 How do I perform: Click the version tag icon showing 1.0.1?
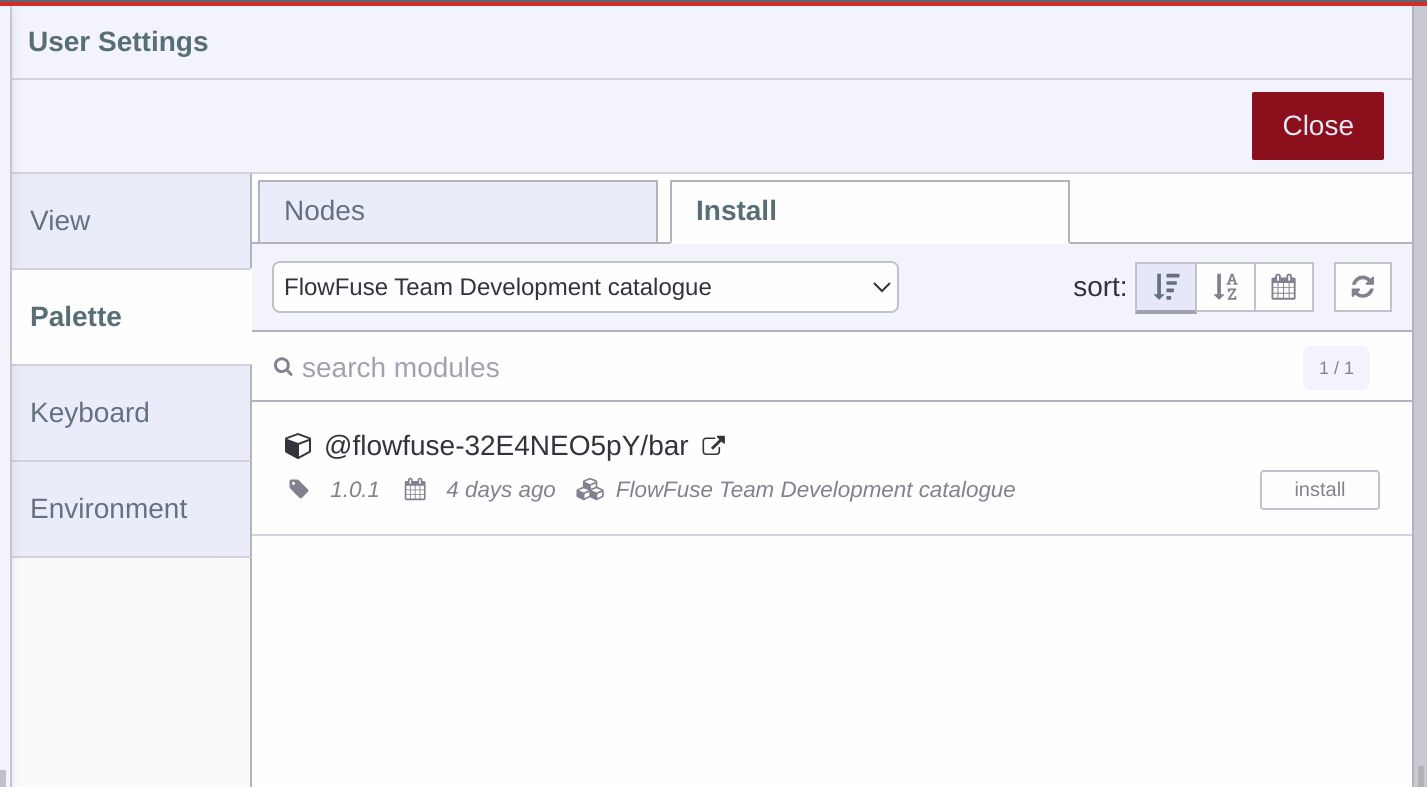click(x=298, y=490)
